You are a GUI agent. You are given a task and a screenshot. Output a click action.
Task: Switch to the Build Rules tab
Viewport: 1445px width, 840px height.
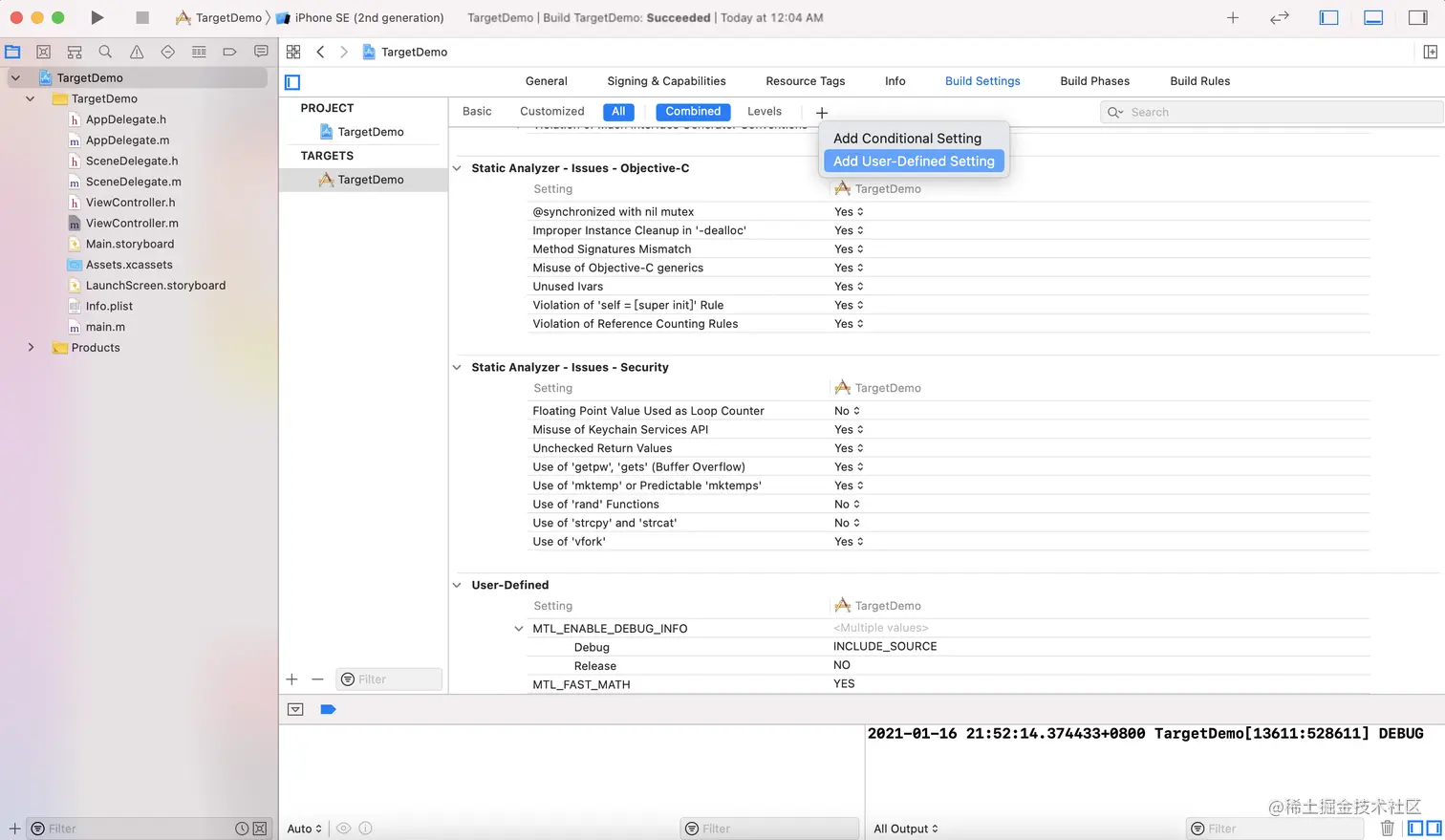[x=1199, y=81]
